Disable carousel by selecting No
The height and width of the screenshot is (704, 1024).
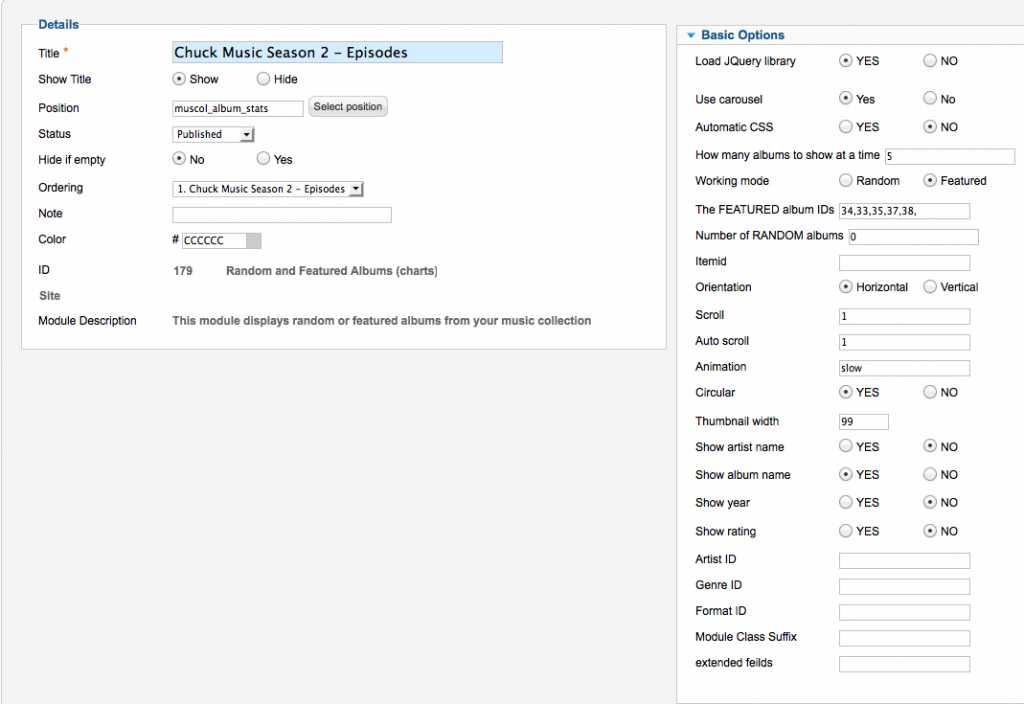[x=930, y=99]
